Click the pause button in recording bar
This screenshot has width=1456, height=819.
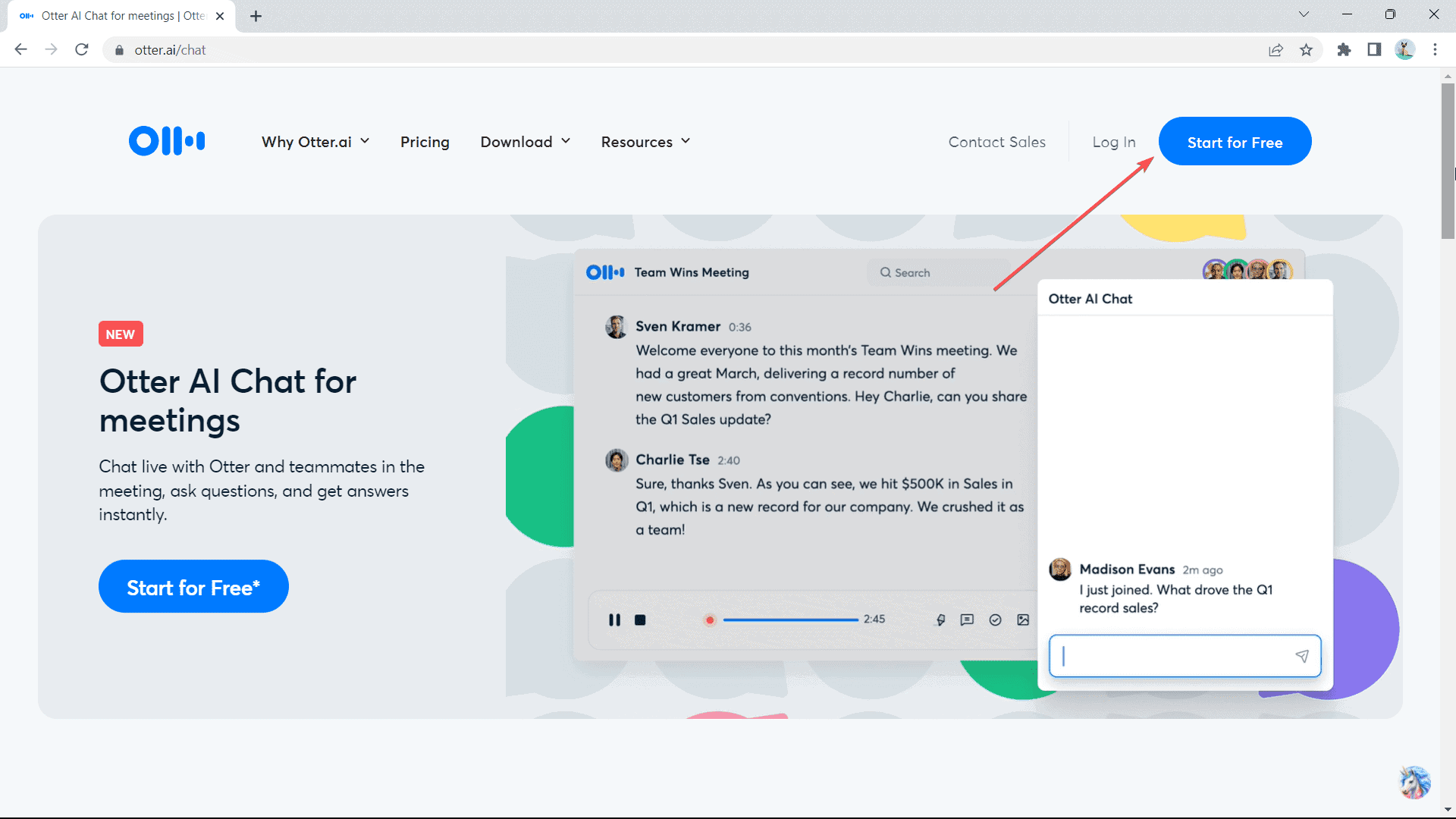coord(614,620)
